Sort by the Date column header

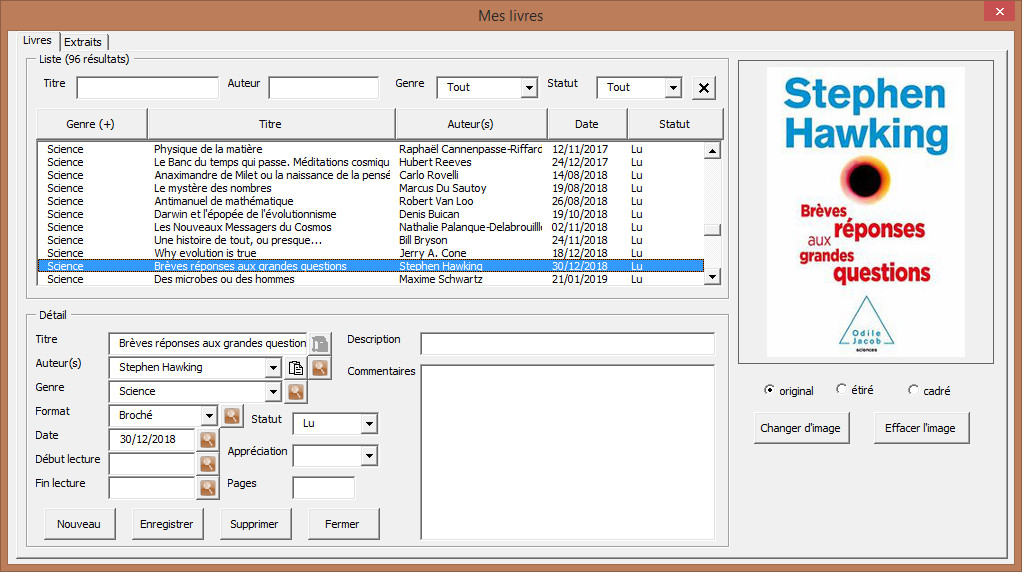click(x=587, y=124)
